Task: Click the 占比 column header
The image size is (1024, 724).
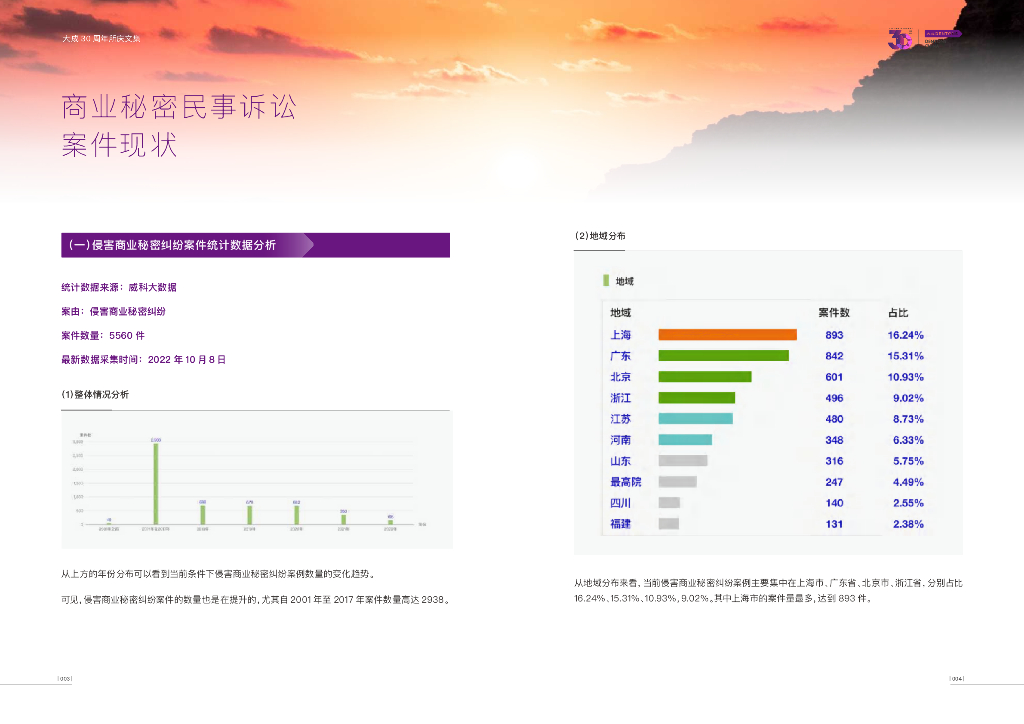Action: pos(898,313)
